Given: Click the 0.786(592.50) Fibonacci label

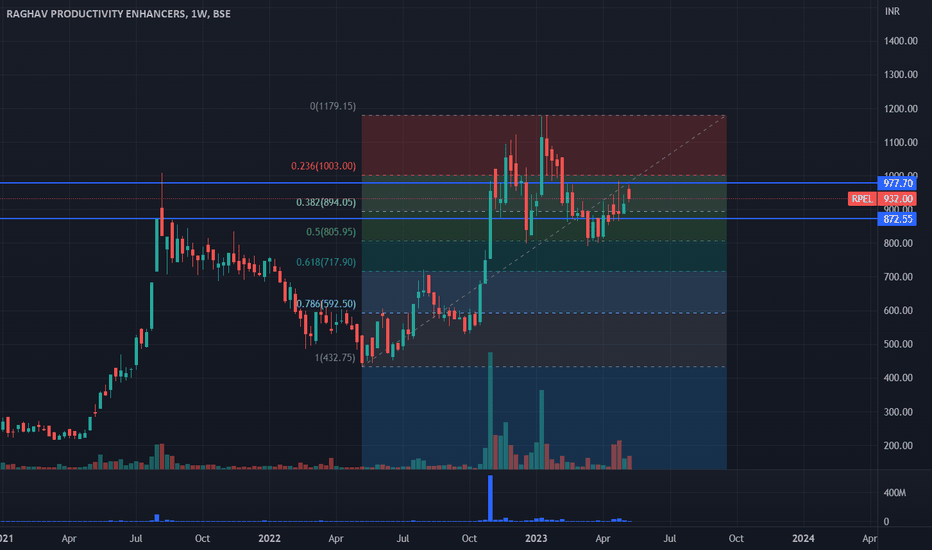Looking at the screenshot, I should pos(326,304).
